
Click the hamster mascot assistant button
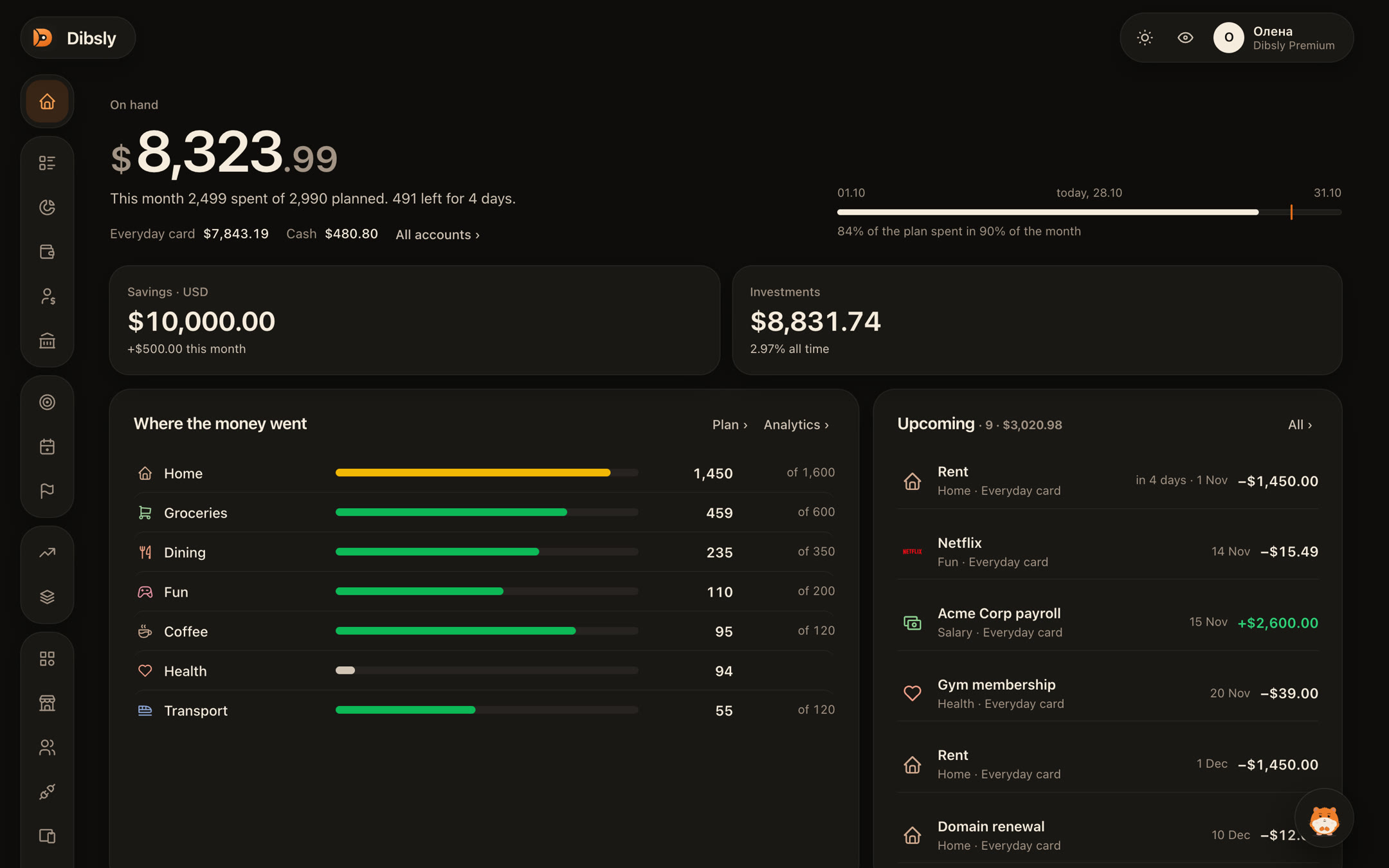(1324, 818)
